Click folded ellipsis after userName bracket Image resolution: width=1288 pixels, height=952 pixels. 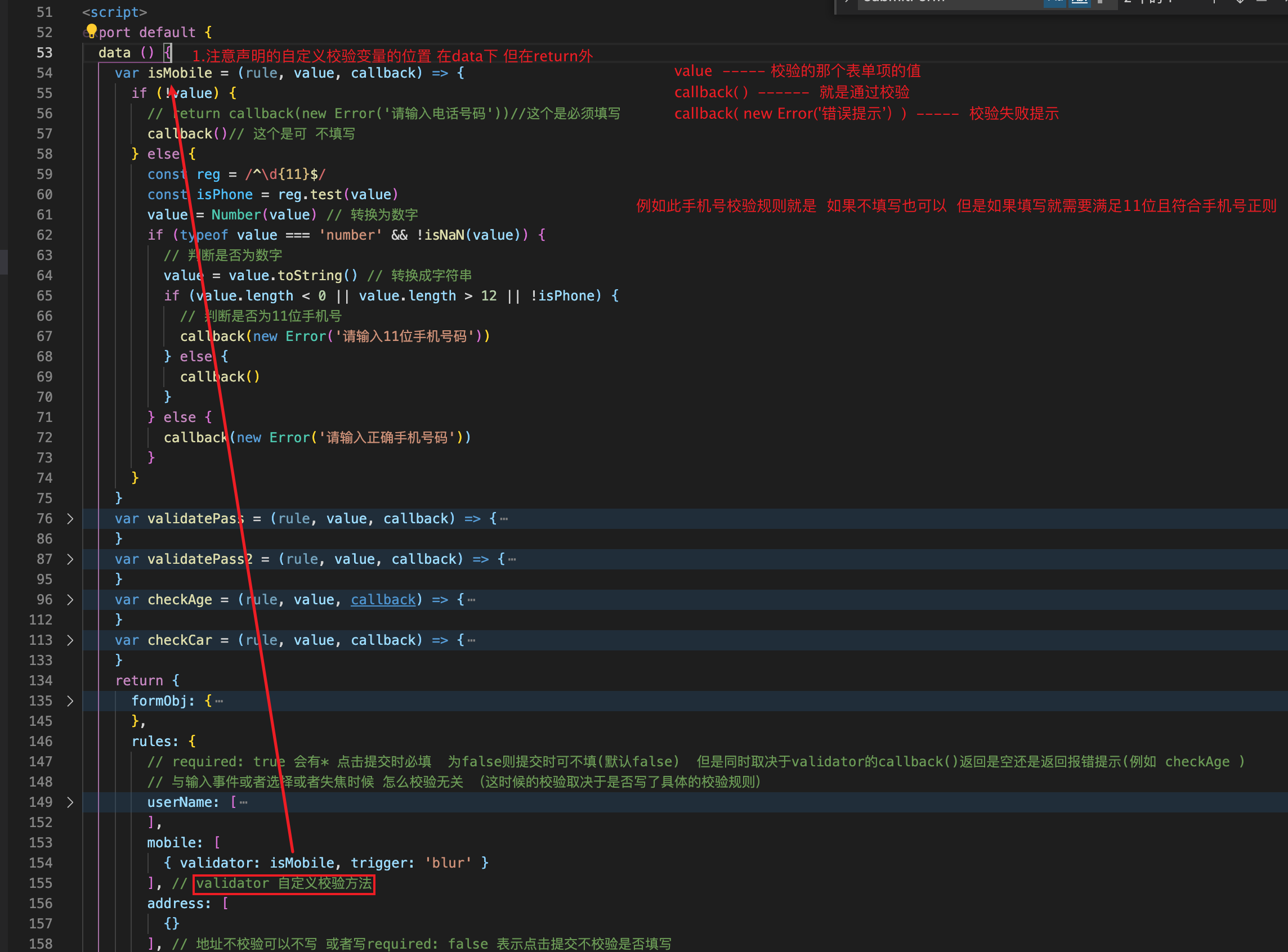pyautogui.click(x=244, y=802)
